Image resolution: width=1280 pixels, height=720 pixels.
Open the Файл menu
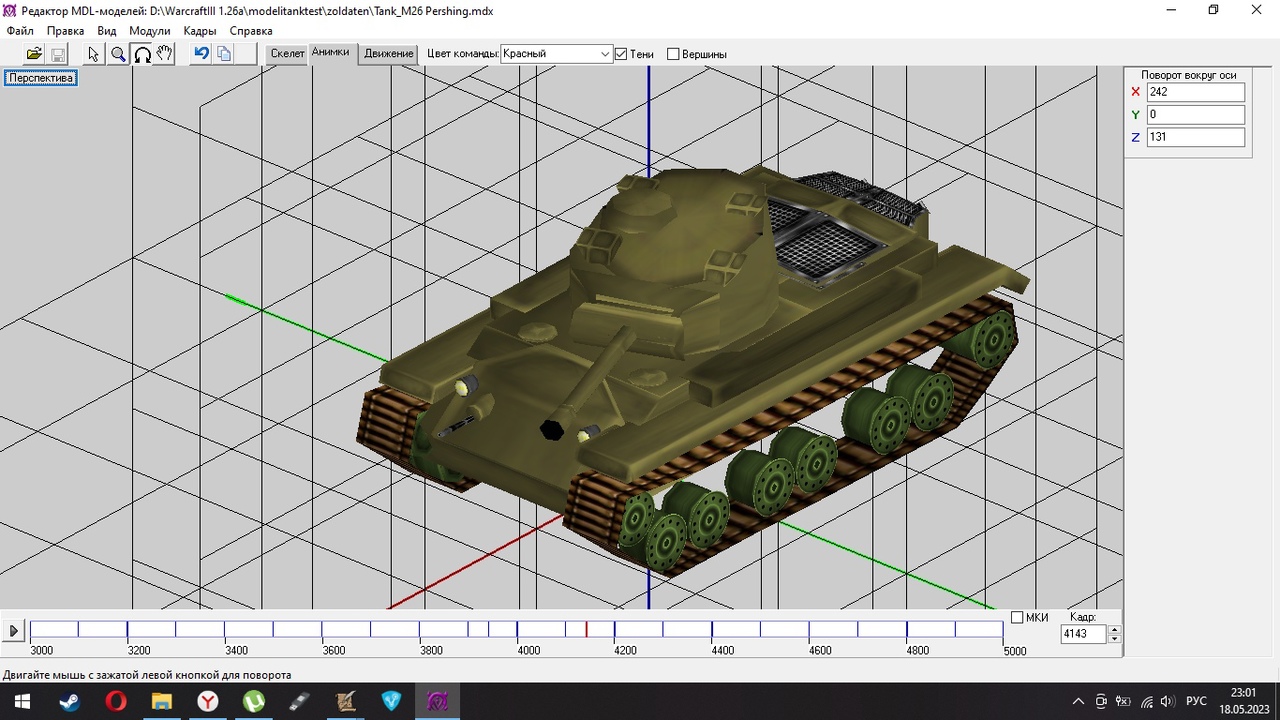[20, 31]
